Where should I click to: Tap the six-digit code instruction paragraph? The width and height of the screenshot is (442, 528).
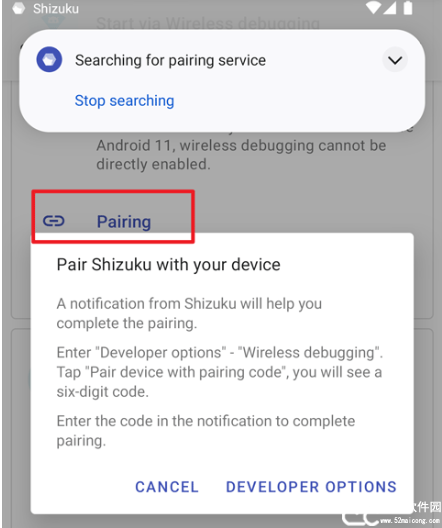click(x=220, y=372)
